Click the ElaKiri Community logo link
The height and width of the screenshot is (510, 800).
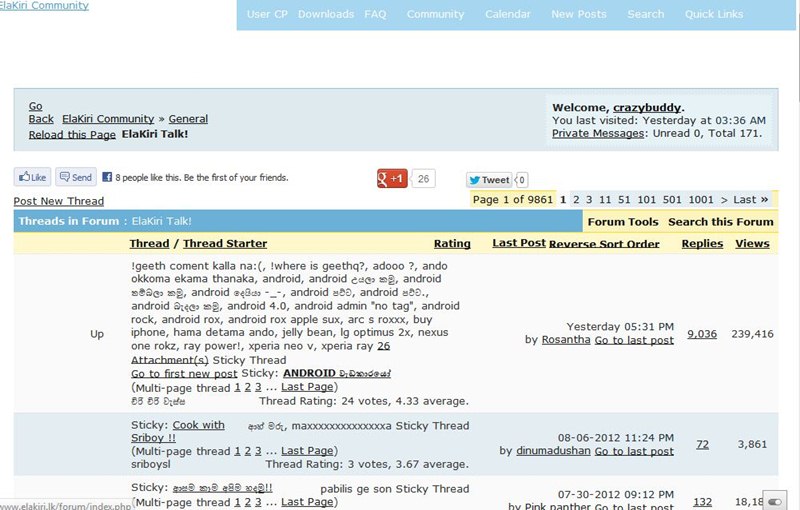point(44,6)
